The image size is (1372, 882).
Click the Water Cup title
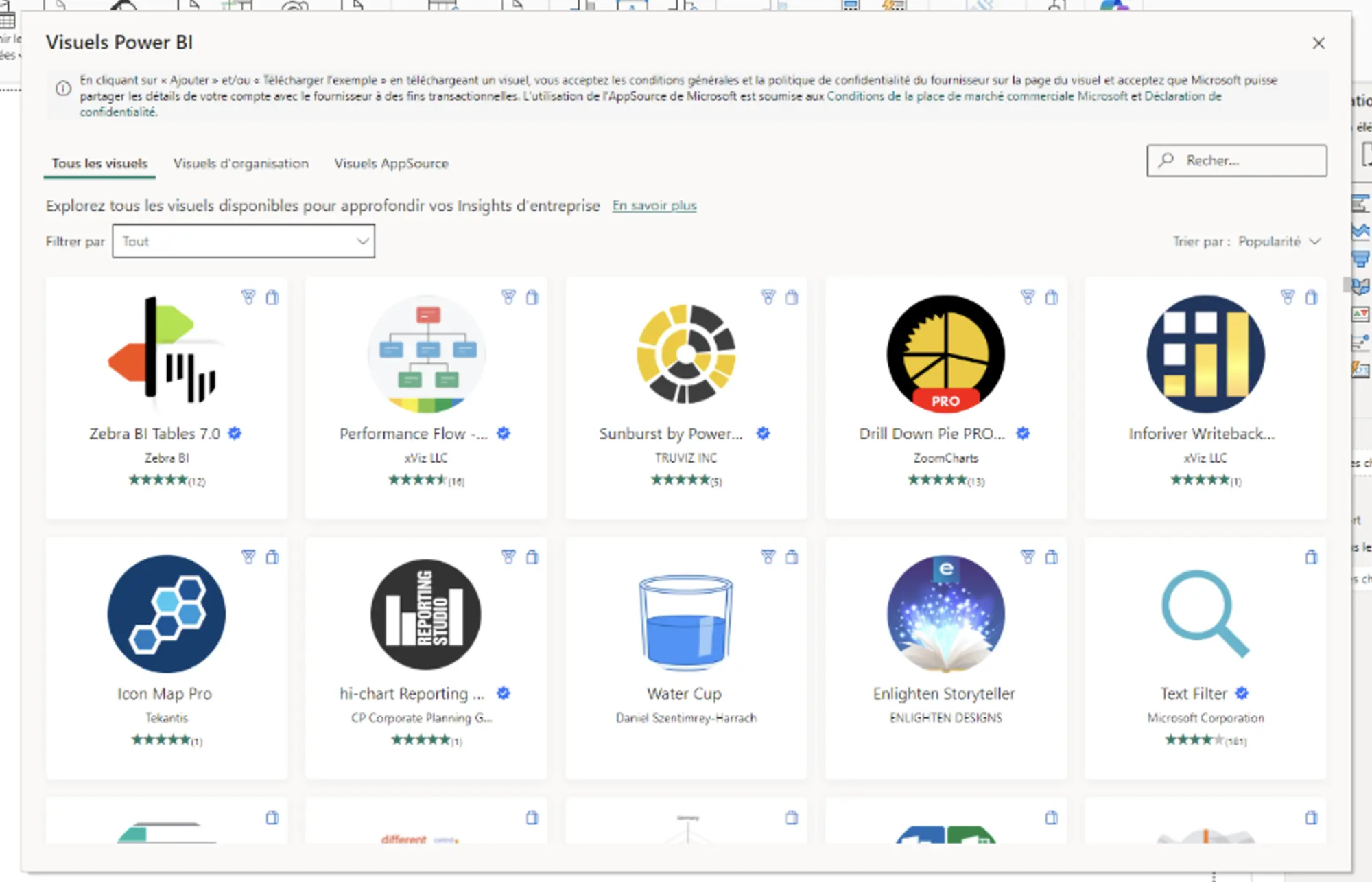[685, 694]
